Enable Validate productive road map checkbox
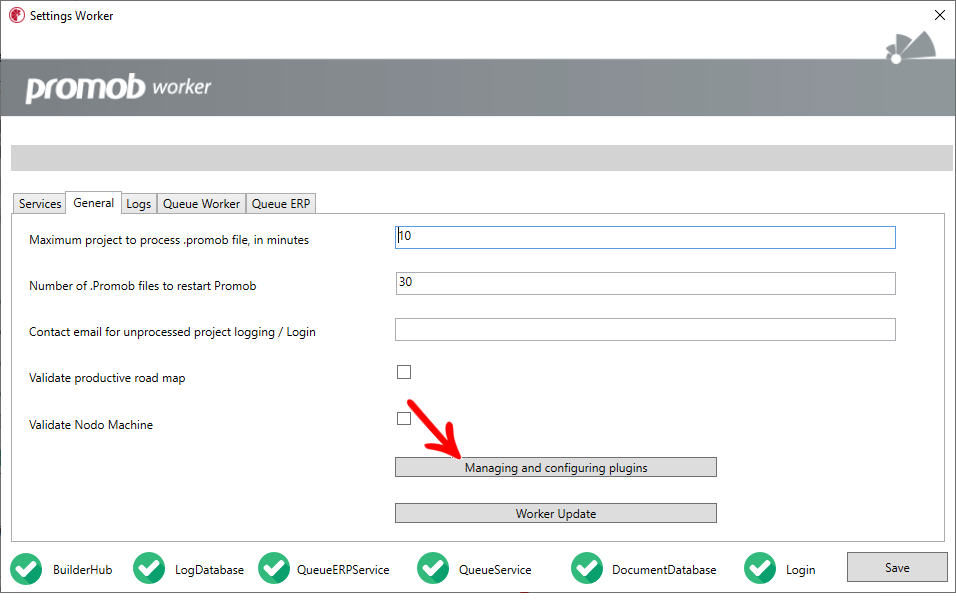 coord(404,372)
